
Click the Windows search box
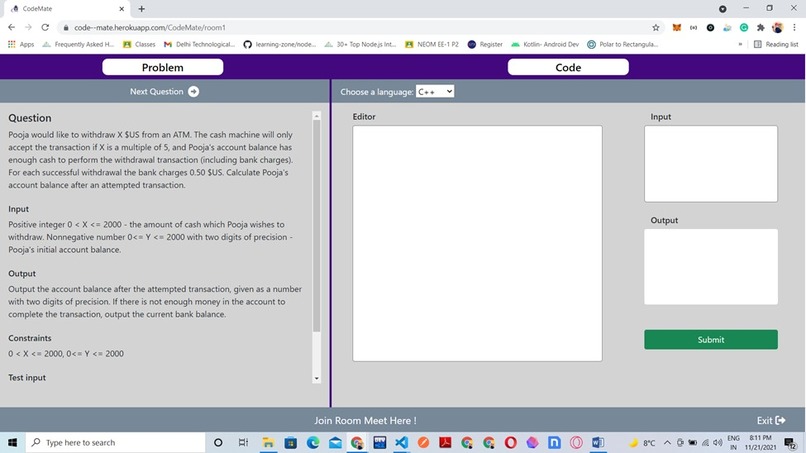pyautogui.click(x=115, y=442)
